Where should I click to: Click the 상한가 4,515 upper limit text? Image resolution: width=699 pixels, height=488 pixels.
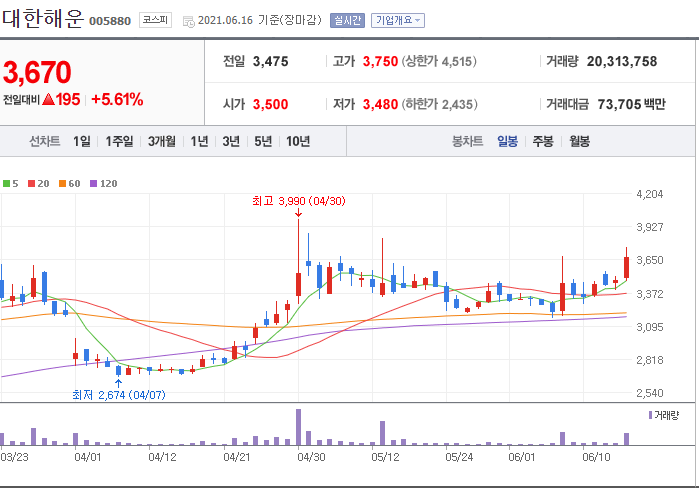point(439,62)
